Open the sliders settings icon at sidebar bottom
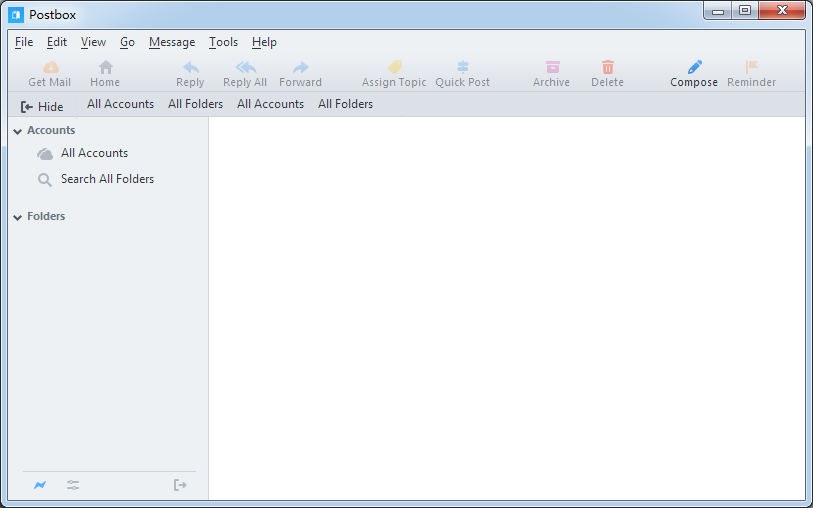This screenshot has height=508, width=813. pyautogui.click(x=73, y=485)
